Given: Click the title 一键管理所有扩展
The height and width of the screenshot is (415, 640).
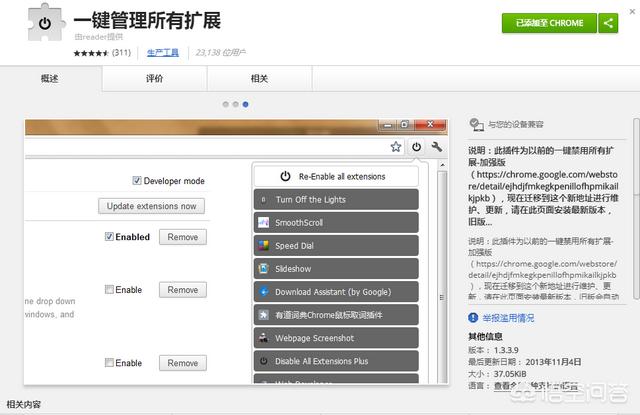Looking at the screenshot, I should 147,20.
